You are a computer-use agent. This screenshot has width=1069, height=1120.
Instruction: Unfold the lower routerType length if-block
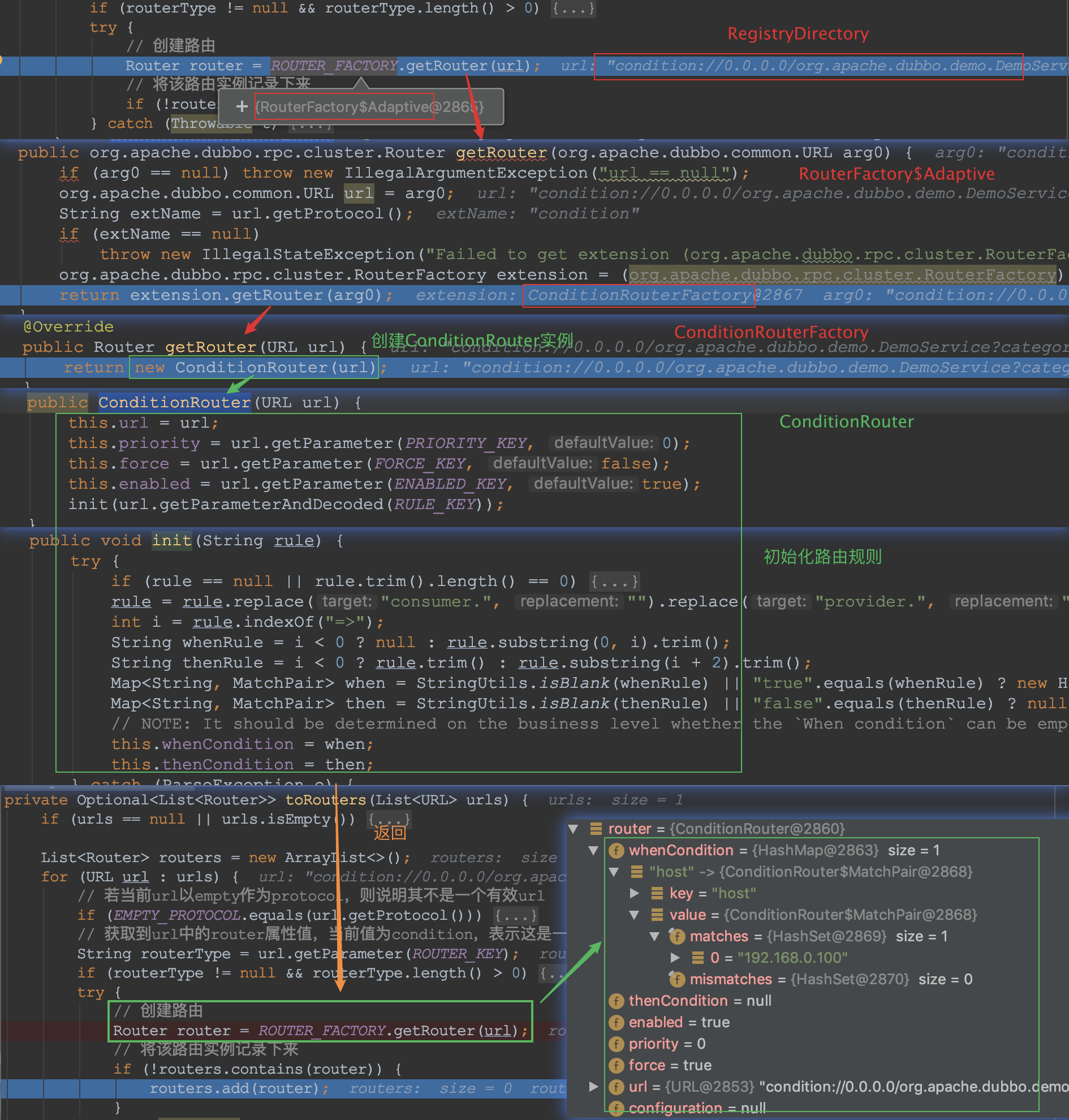553,973
